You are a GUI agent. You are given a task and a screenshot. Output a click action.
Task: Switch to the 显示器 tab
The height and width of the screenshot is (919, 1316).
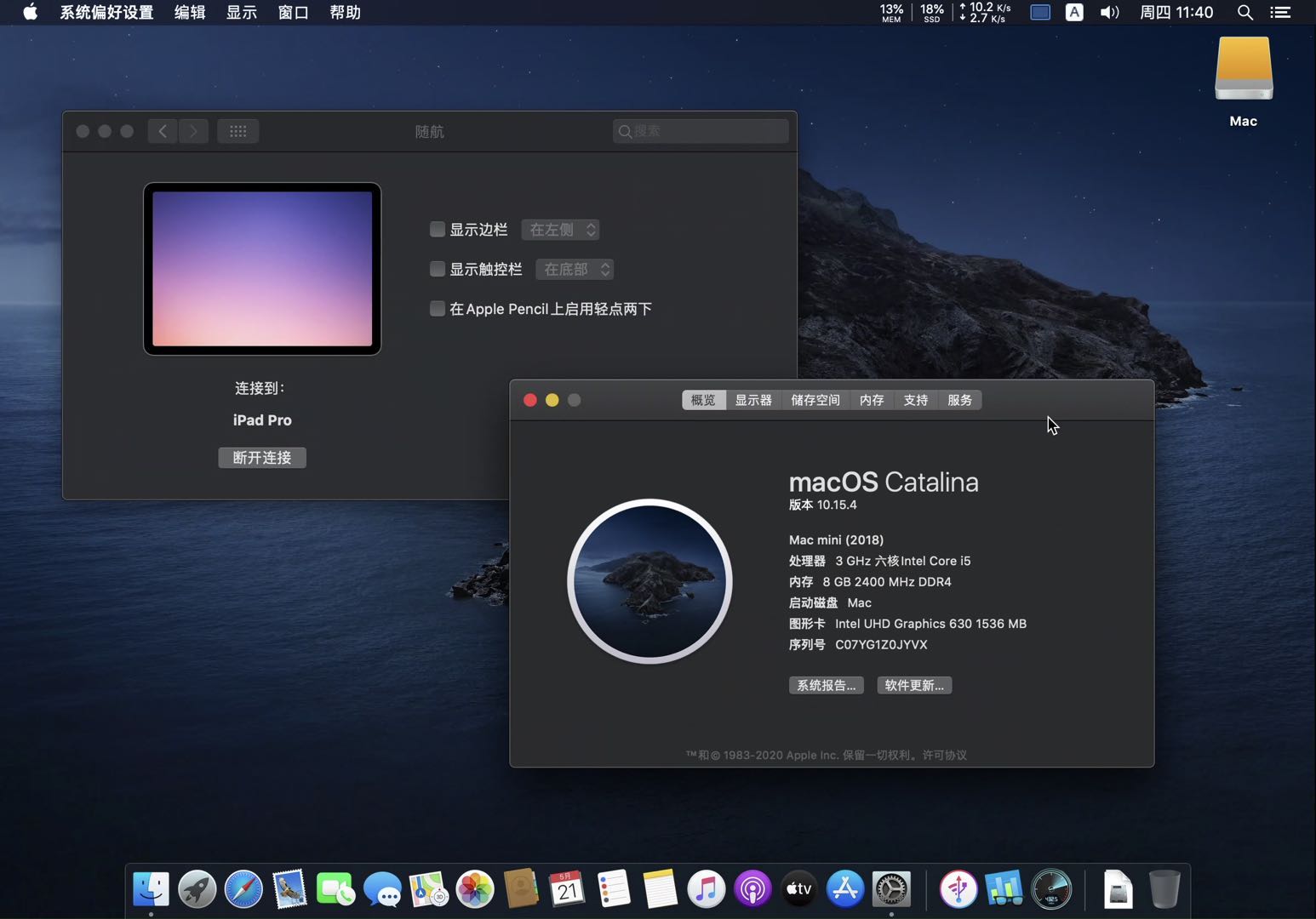click(x=753, y=400)
